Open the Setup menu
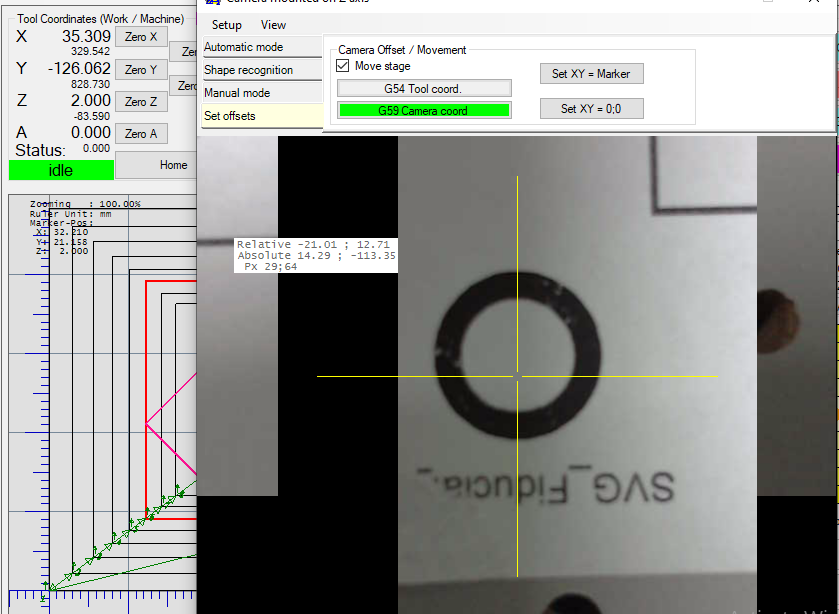Screen dimensions: 839x614 point(227,25)
